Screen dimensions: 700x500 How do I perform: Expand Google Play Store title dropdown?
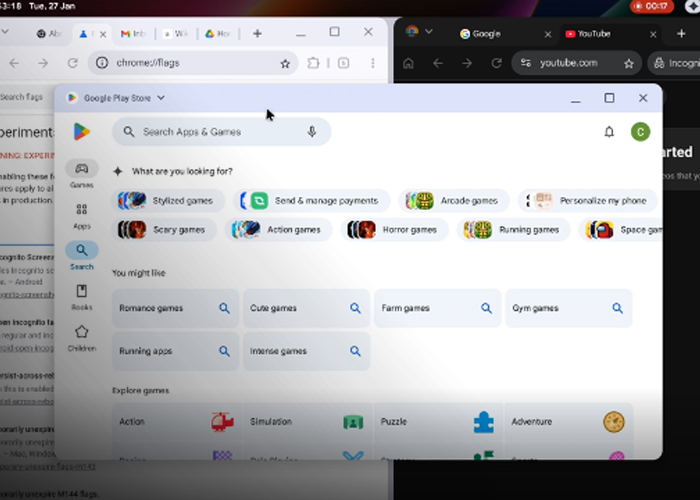[161, 98]
